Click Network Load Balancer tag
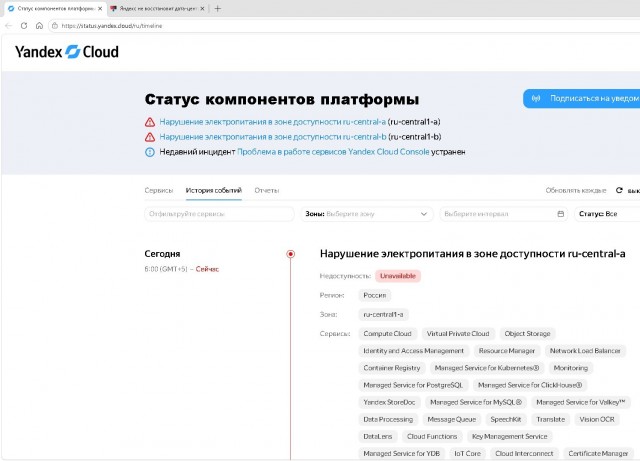Viewport: 640px width, 461px height. [585, 351]
